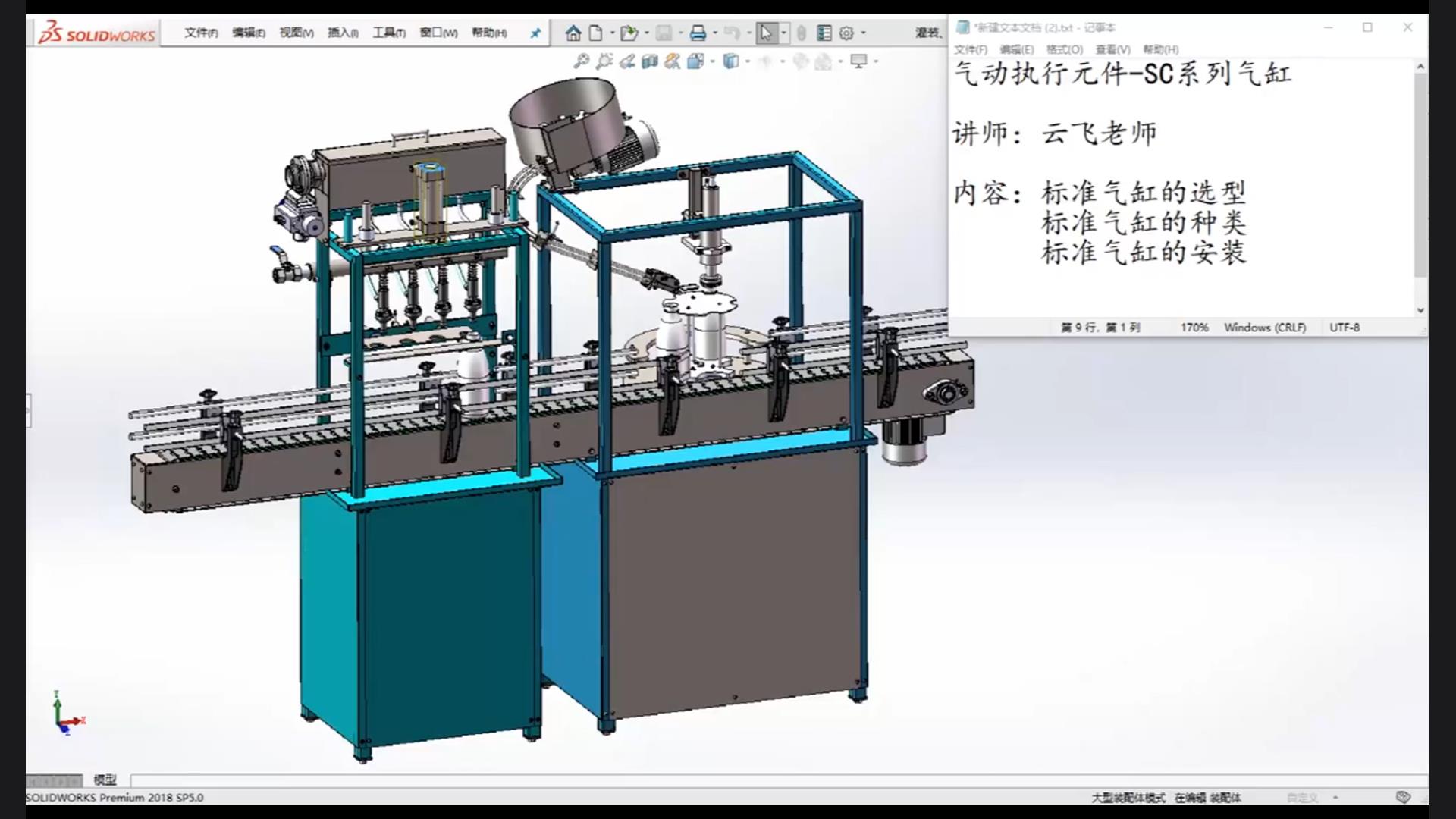The image size is (1456, 819).
Task: Click Notepad scrollbar down arrow
Action: coord(1421,310)
